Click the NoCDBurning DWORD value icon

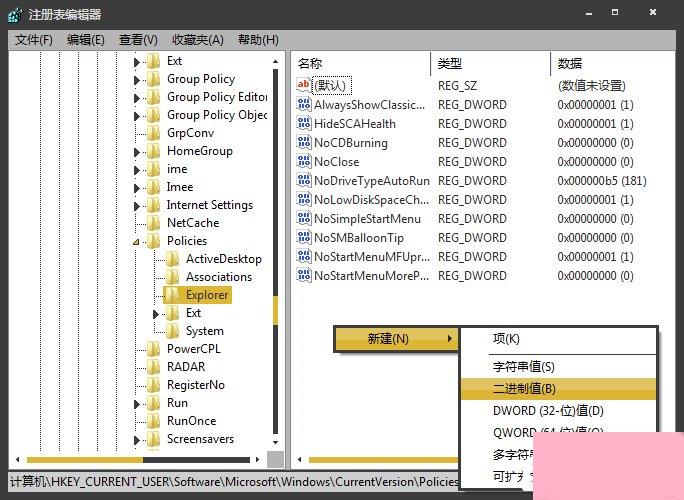[304, 142]
